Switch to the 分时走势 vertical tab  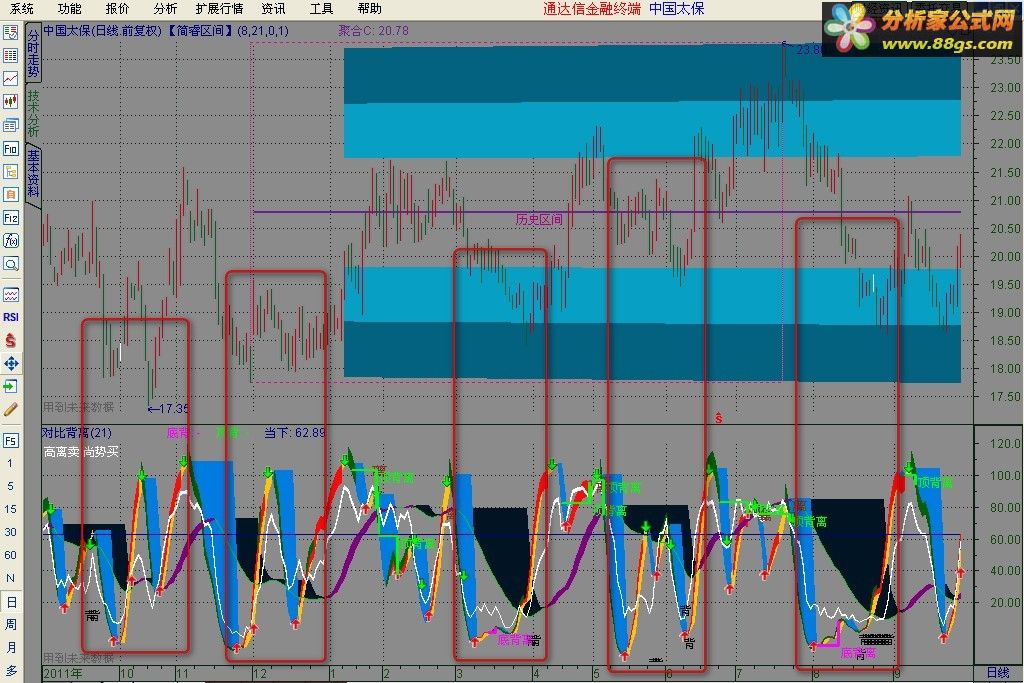[33, 54]
